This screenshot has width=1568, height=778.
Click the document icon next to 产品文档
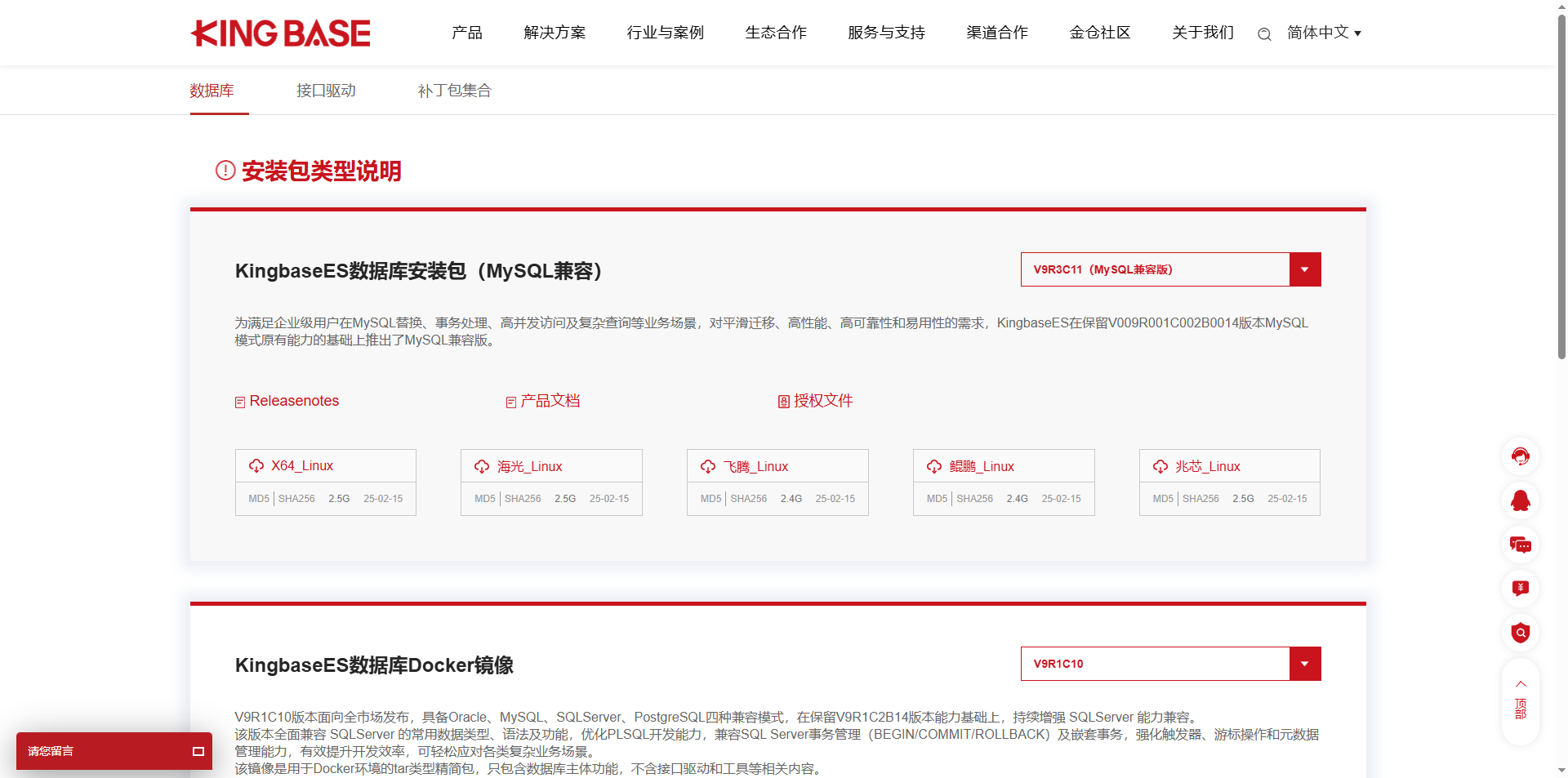[x=511, y=402]
